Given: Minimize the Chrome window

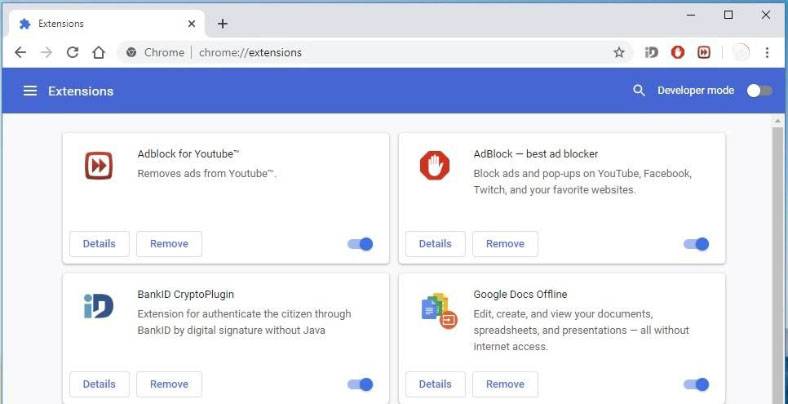Looking at the screenshot, I should coord(691,15).
